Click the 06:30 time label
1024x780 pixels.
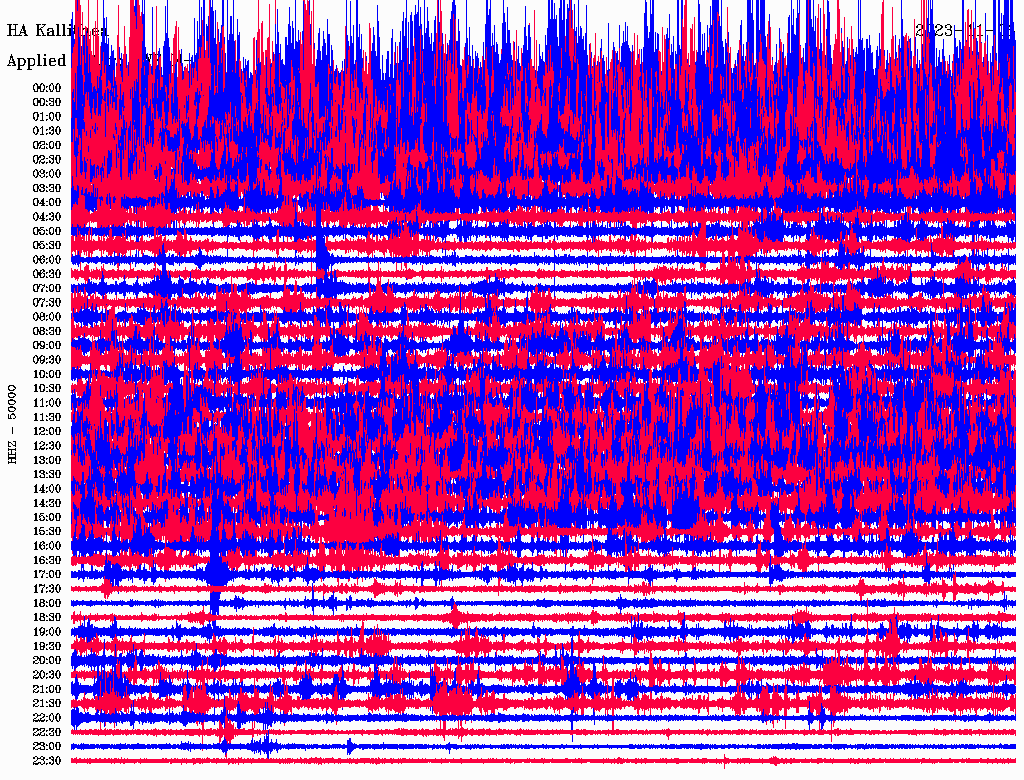point(47,274)
